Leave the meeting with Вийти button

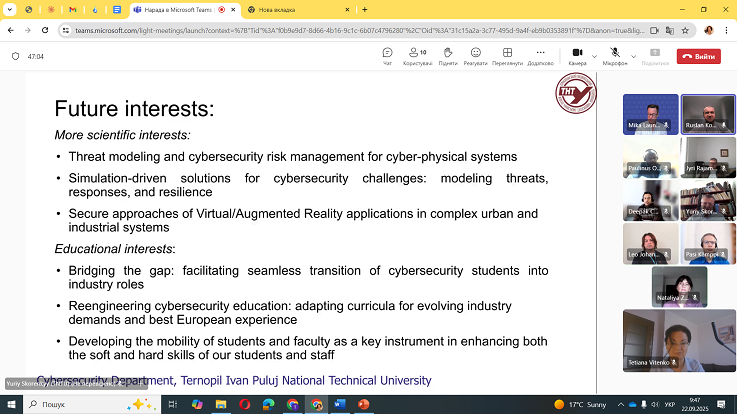tap(698, 57)
